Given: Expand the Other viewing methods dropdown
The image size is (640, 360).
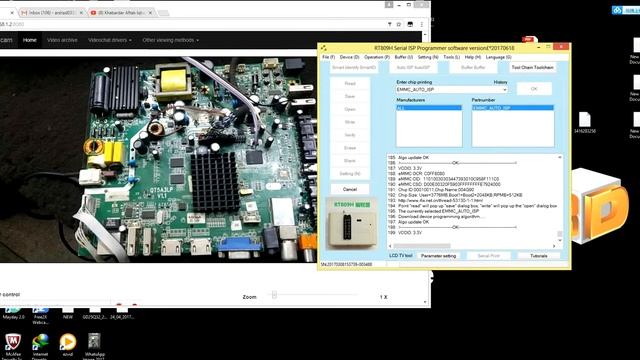Looking at the screenshot, I should click(x=171, y=40).
